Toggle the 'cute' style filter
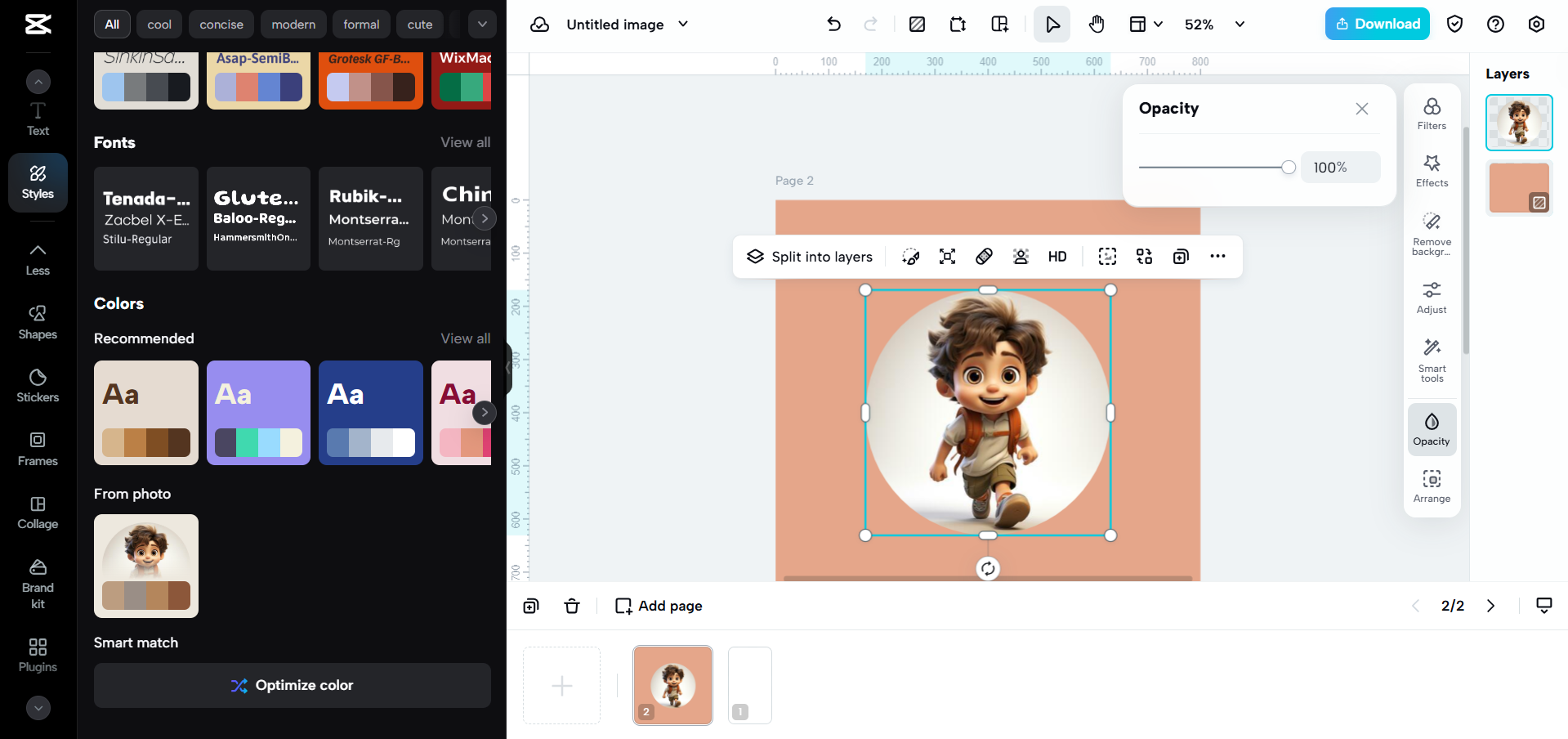This screenshot has height=739, width=1568. pos(419,24)
